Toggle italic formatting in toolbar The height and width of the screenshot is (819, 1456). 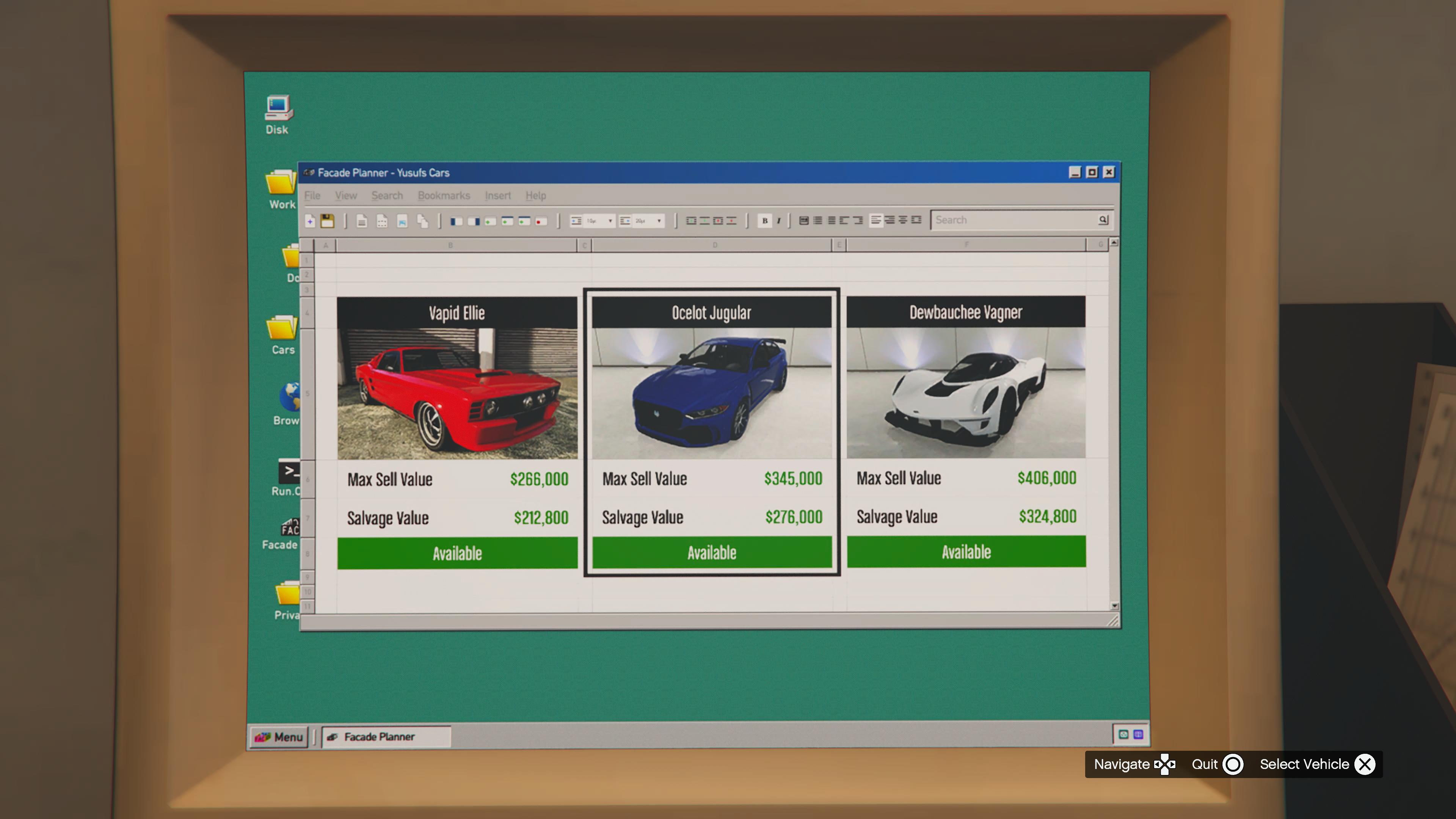coord(779,220)
